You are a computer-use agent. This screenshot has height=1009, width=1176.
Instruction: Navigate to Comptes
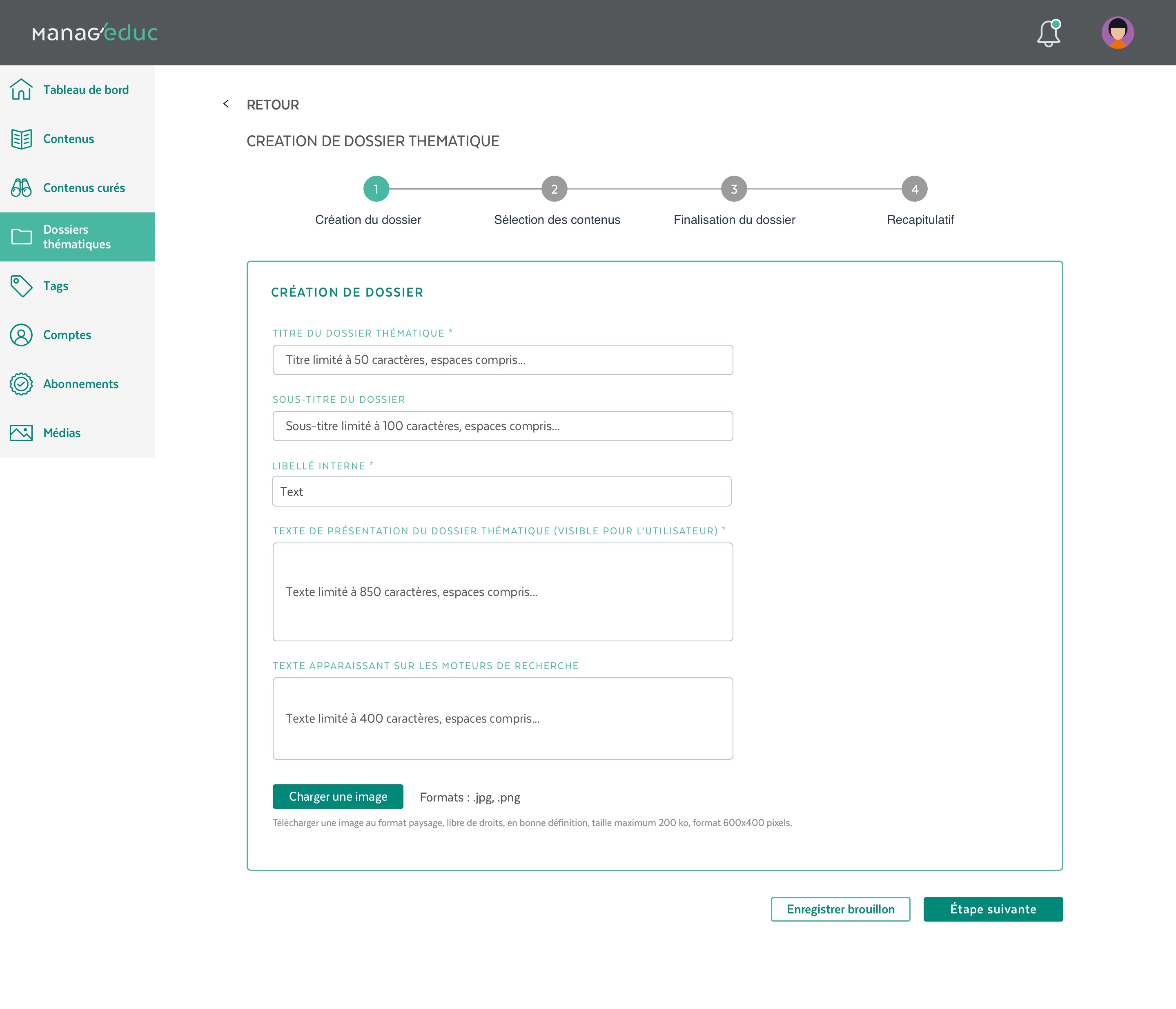tap(78, 335)
